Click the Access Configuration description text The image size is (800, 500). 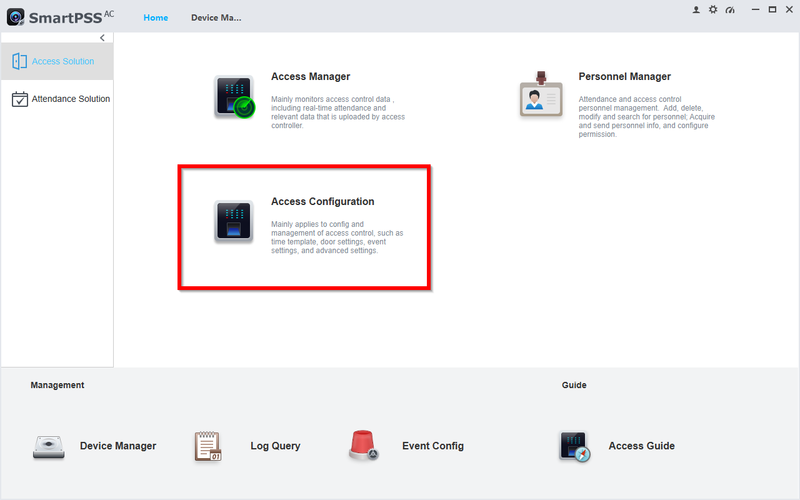[337, 237]
